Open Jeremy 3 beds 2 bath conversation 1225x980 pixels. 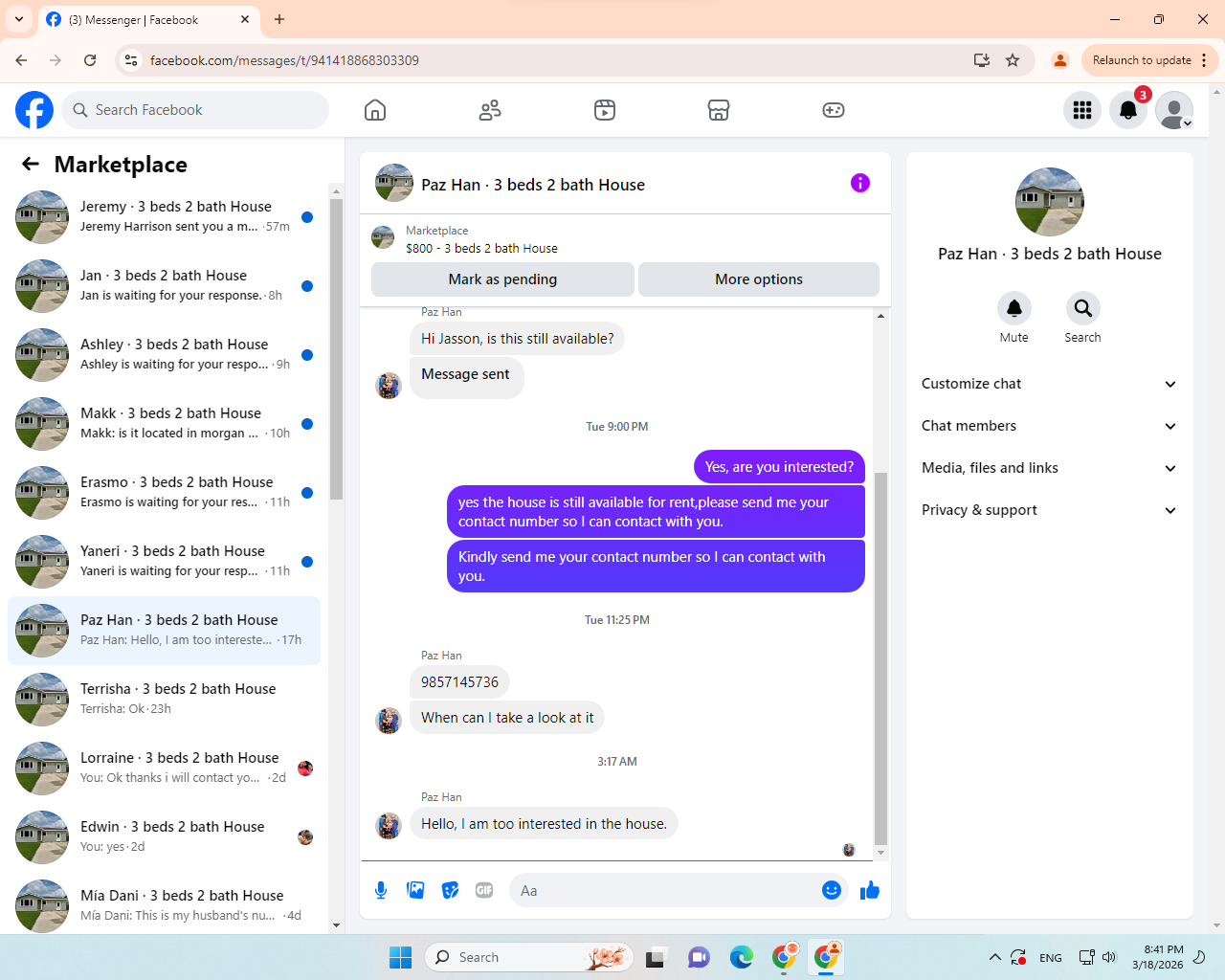click(165, 217)
